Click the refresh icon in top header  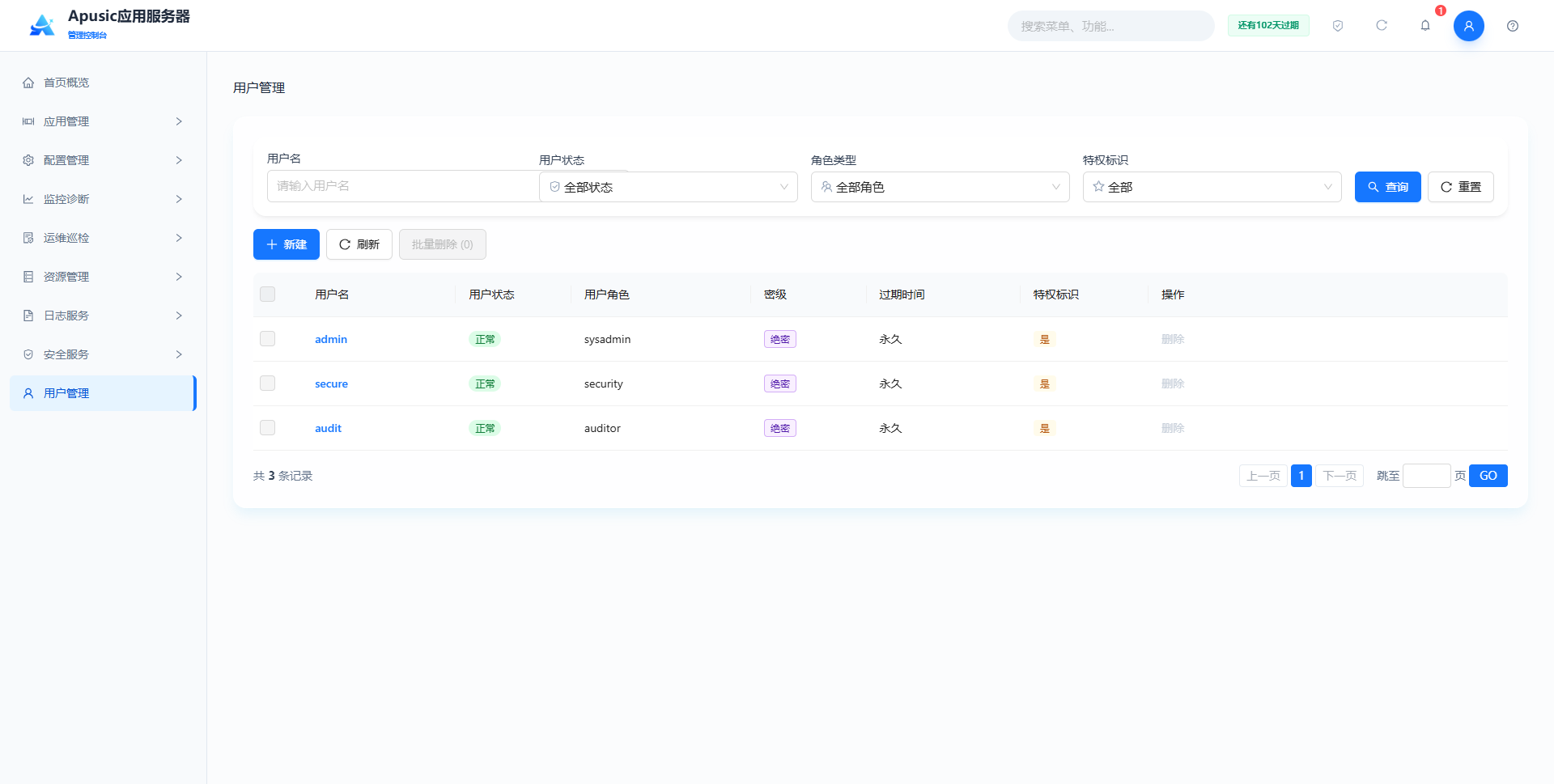pos(1382,26)
